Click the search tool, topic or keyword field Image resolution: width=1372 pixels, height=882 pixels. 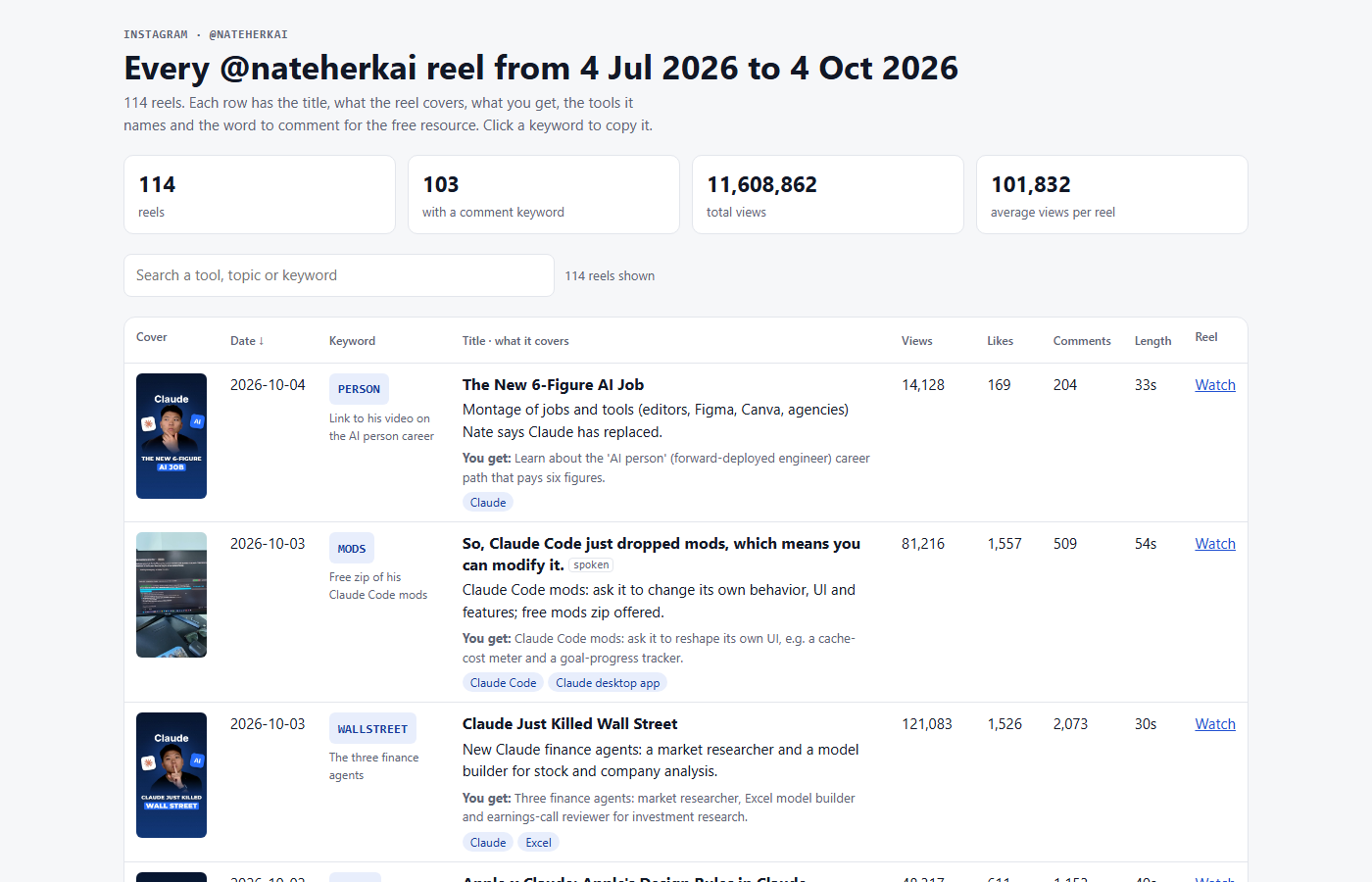339,275
